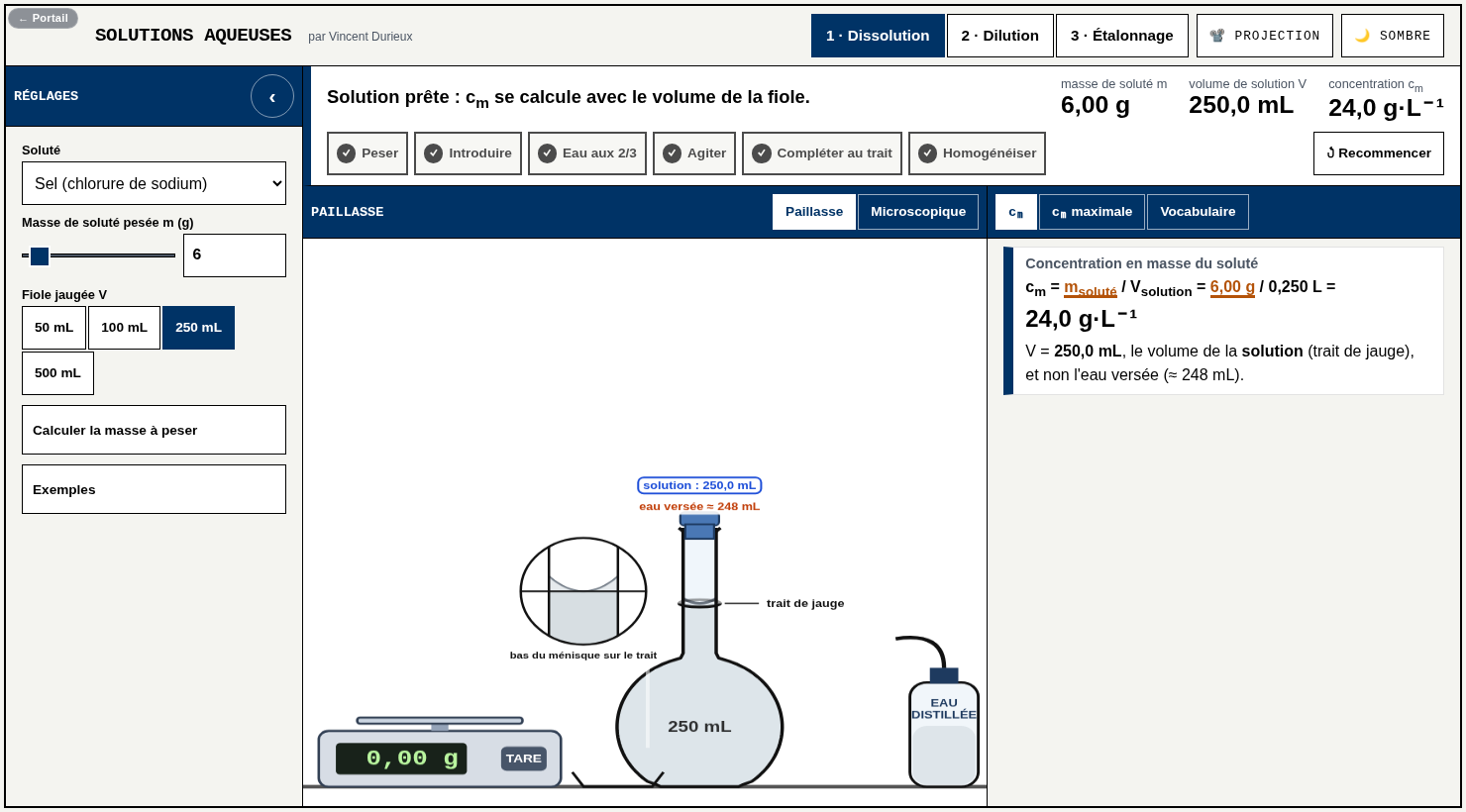Toggle Projection mode

coord(1265,36)
